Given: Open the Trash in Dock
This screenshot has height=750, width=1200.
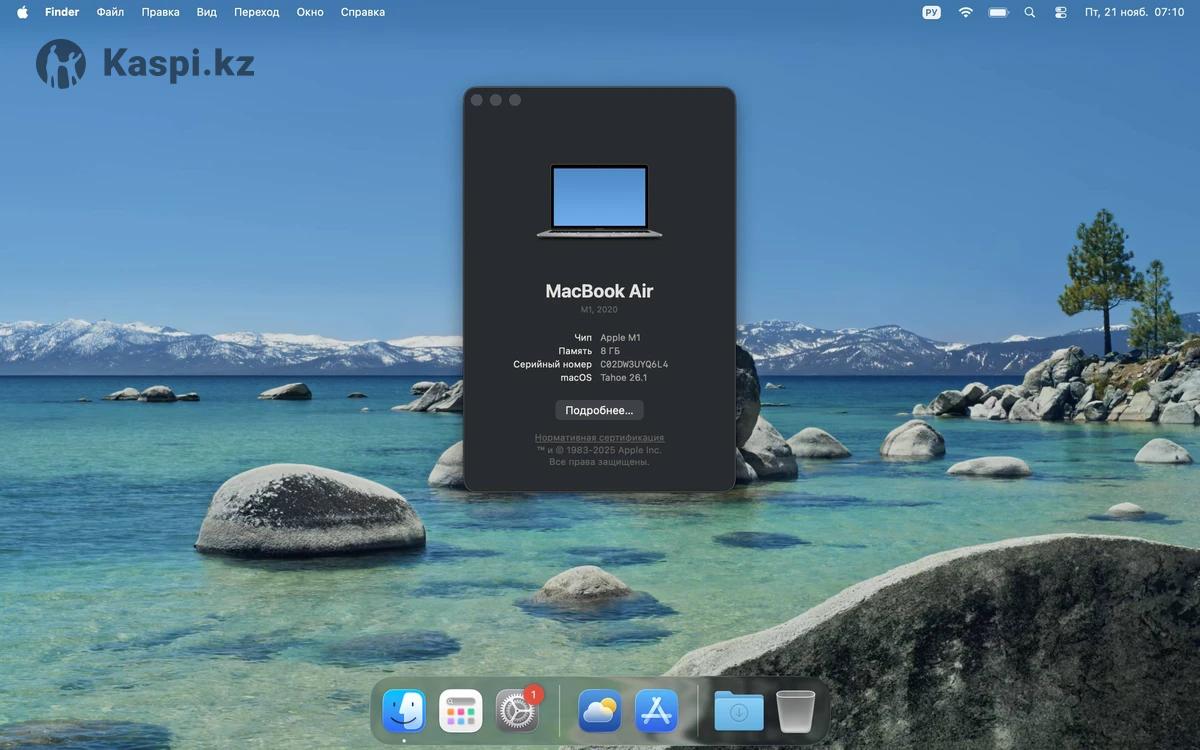Looking at the screenshot, I should tap(795, 711).
